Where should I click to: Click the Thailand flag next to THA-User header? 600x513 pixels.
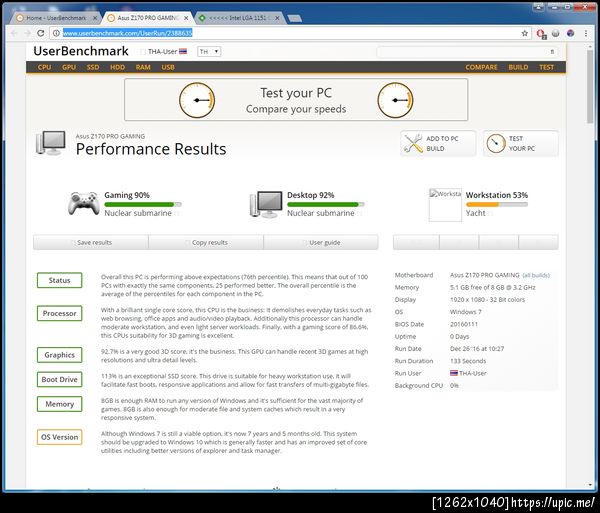point(183,51)
